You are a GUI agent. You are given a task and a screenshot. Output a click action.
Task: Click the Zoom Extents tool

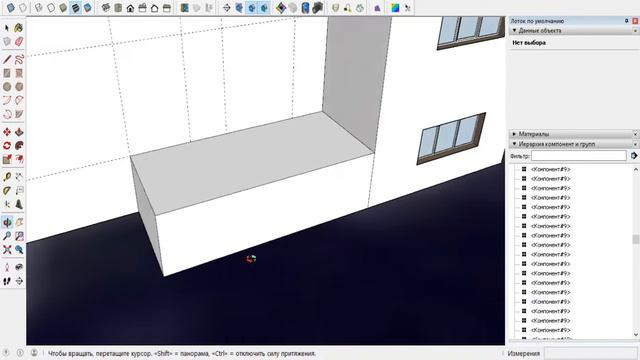(7, 249)
